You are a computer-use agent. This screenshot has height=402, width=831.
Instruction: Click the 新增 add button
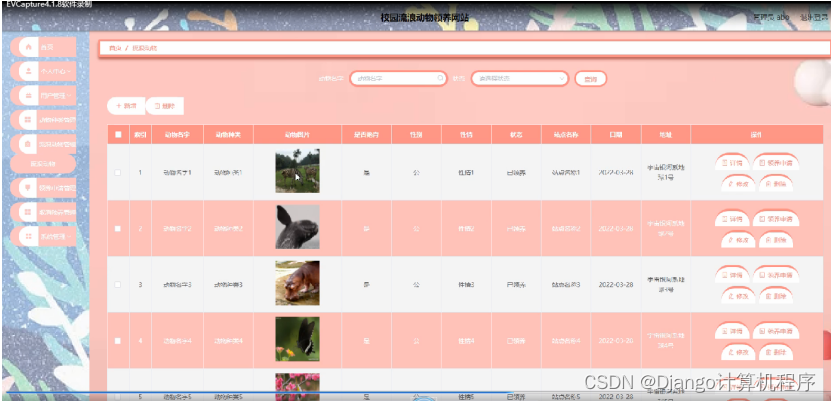coord(126,106)
